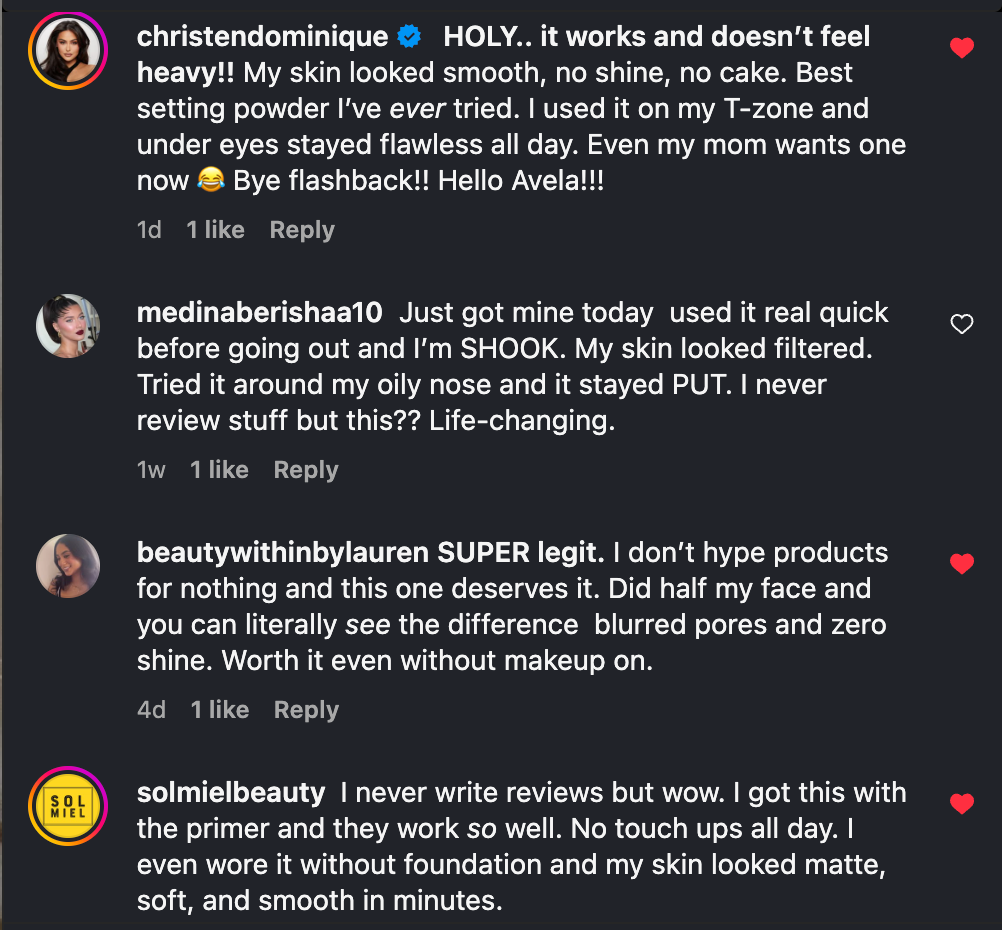Open medinaberishaa10's avatar
This screenshot has width=1002, height=930.
click(x=68, y=325)
